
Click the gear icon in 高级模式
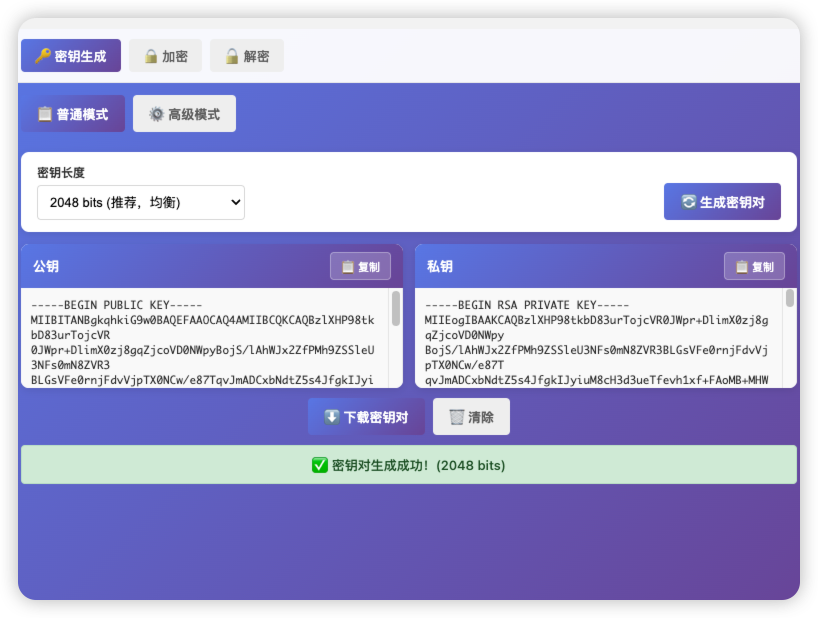156,114
